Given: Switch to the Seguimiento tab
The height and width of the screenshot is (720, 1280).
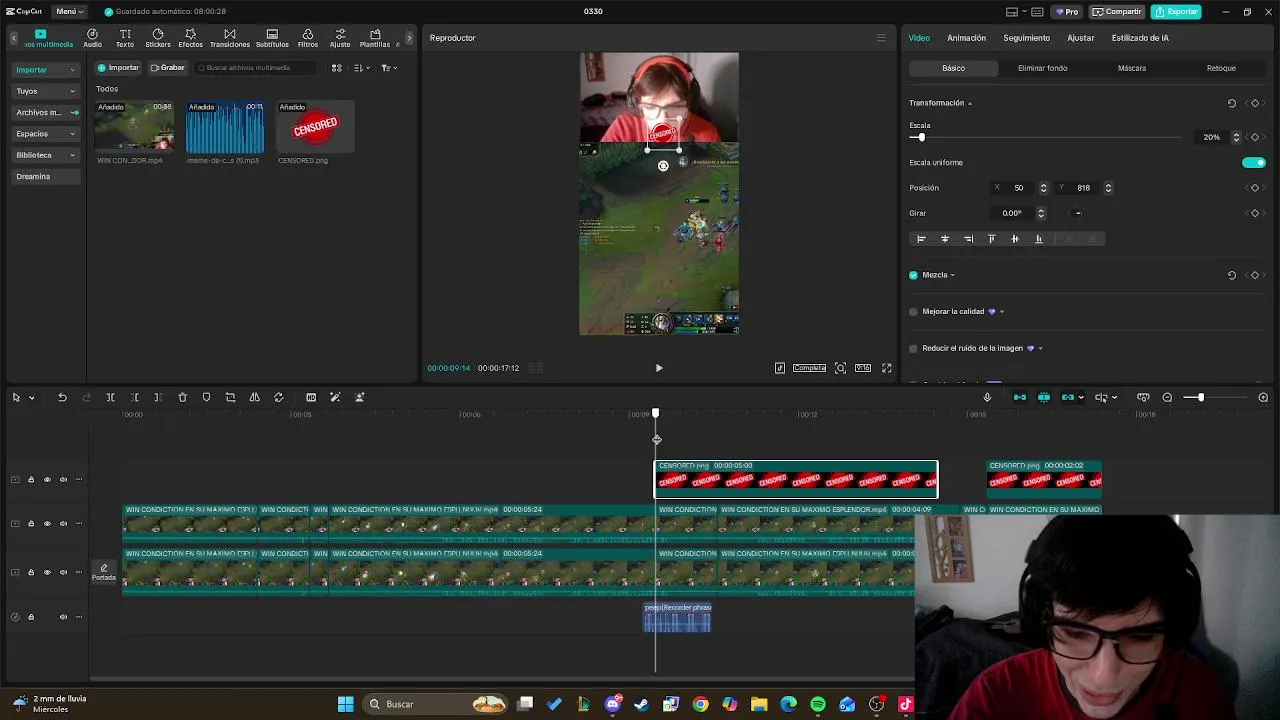Looking at the screenshot, I should coord(1026,38).
